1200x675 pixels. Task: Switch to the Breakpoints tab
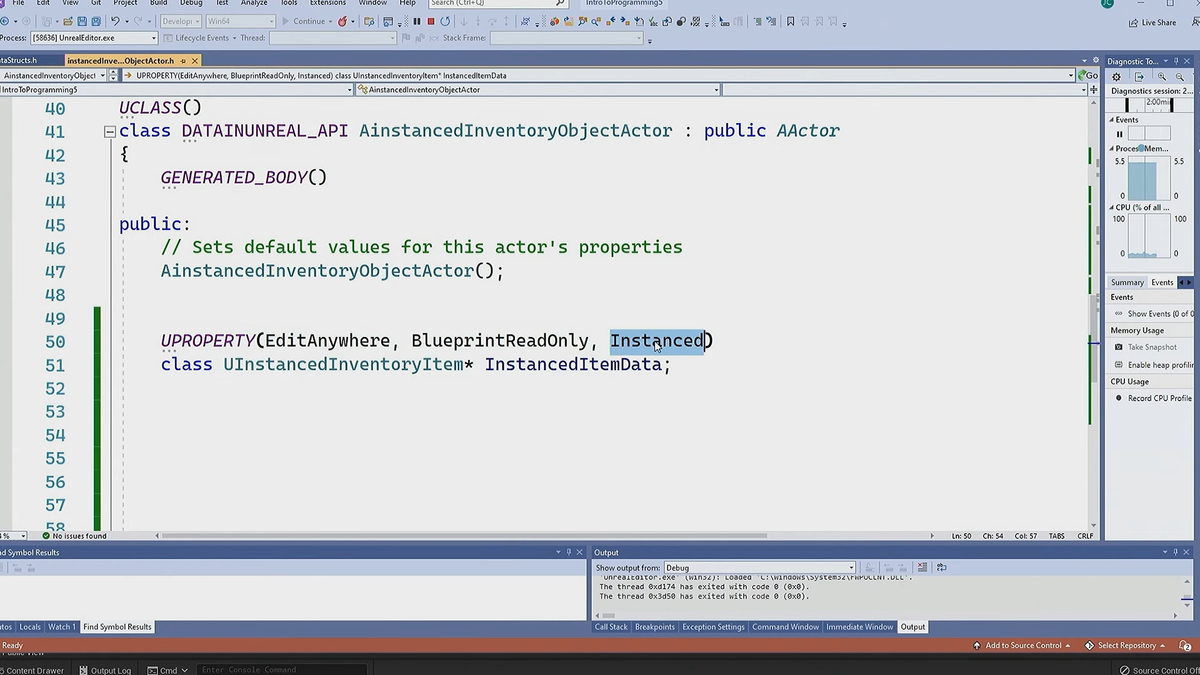(x=655, y=627)
